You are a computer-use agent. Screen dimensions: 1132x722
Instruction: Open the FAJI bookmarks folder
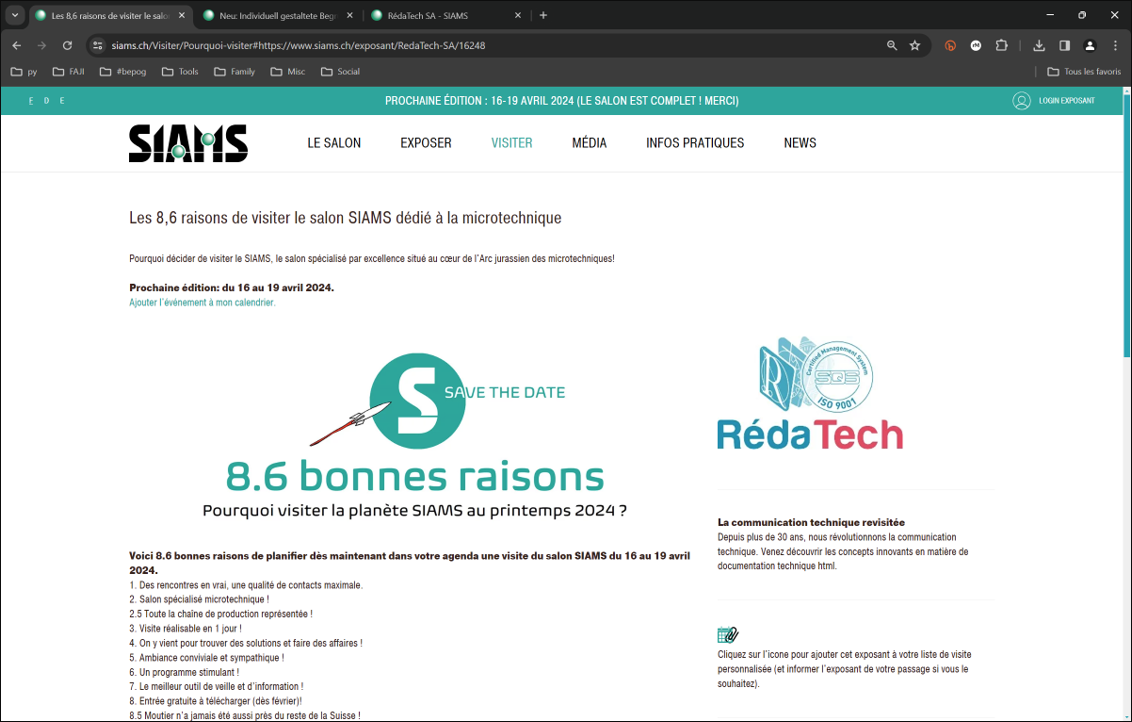pyautogui.click(x=69, y=71)
